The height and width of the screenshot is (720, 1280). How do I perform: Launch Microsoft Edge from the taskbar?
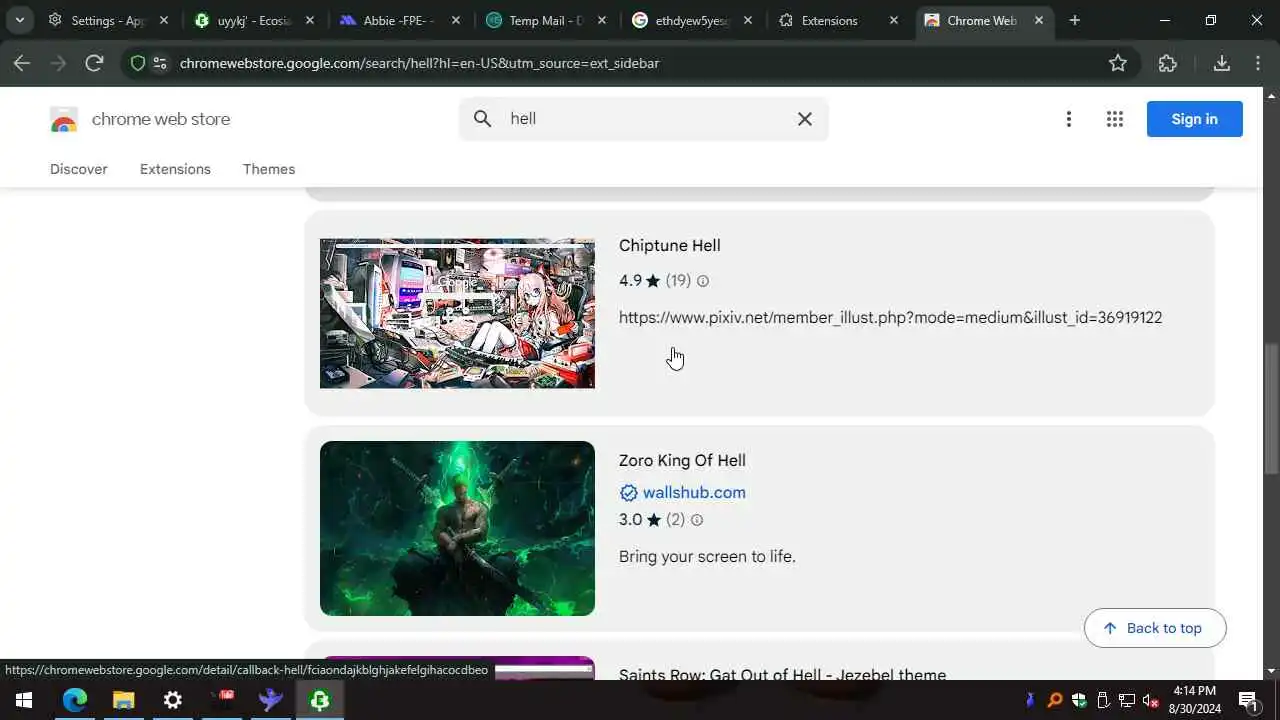75,700
